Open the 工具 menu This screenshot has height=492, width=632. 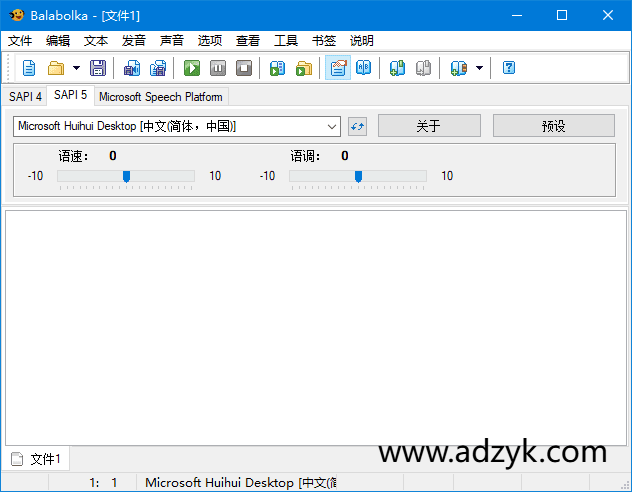(x=286, y=41)
